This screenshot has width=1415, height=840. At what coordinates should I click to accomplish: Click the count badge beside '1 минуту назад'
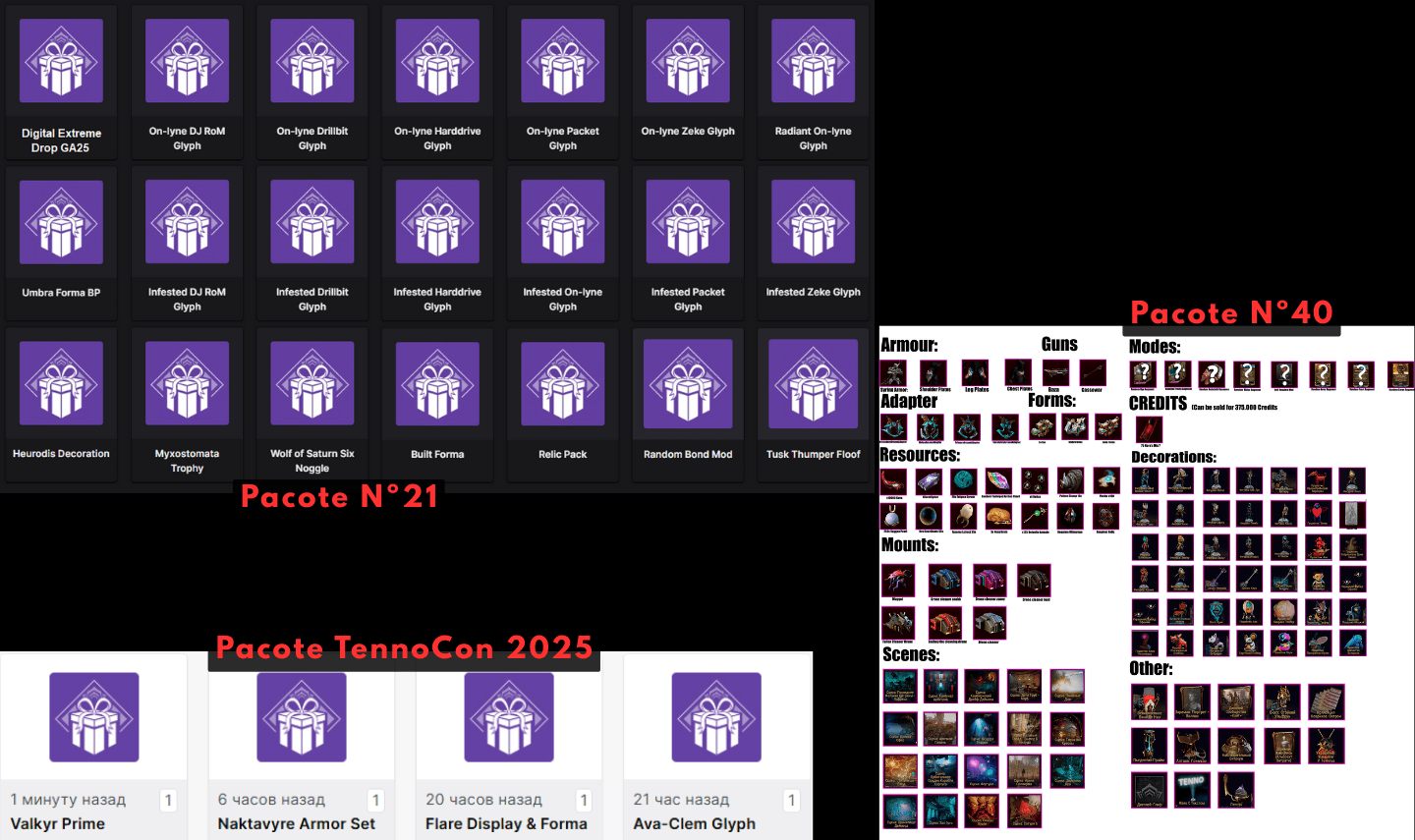[x=168, y=800]
